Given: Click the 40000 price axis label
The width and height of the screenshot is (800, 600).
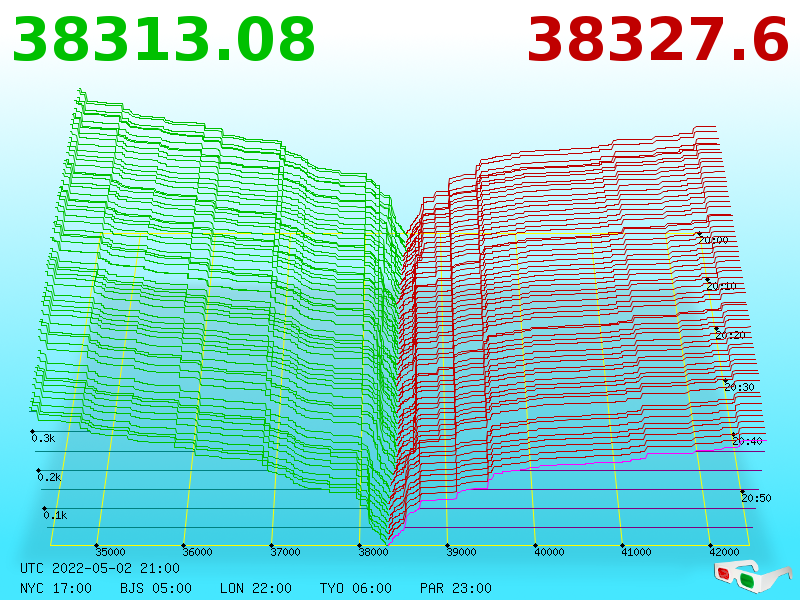Looking at the screenshot, I should (549, 552).
